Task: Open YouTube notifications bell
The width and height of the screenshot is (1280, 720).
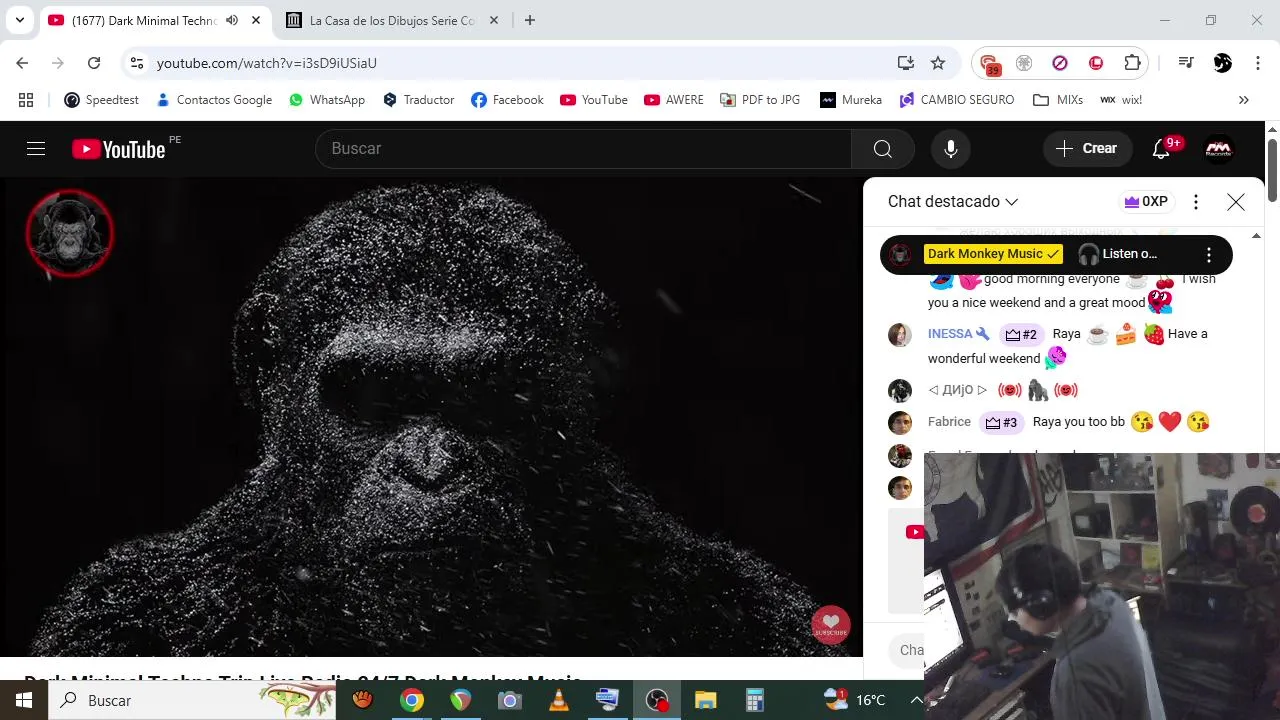Action: point(1161,149)
